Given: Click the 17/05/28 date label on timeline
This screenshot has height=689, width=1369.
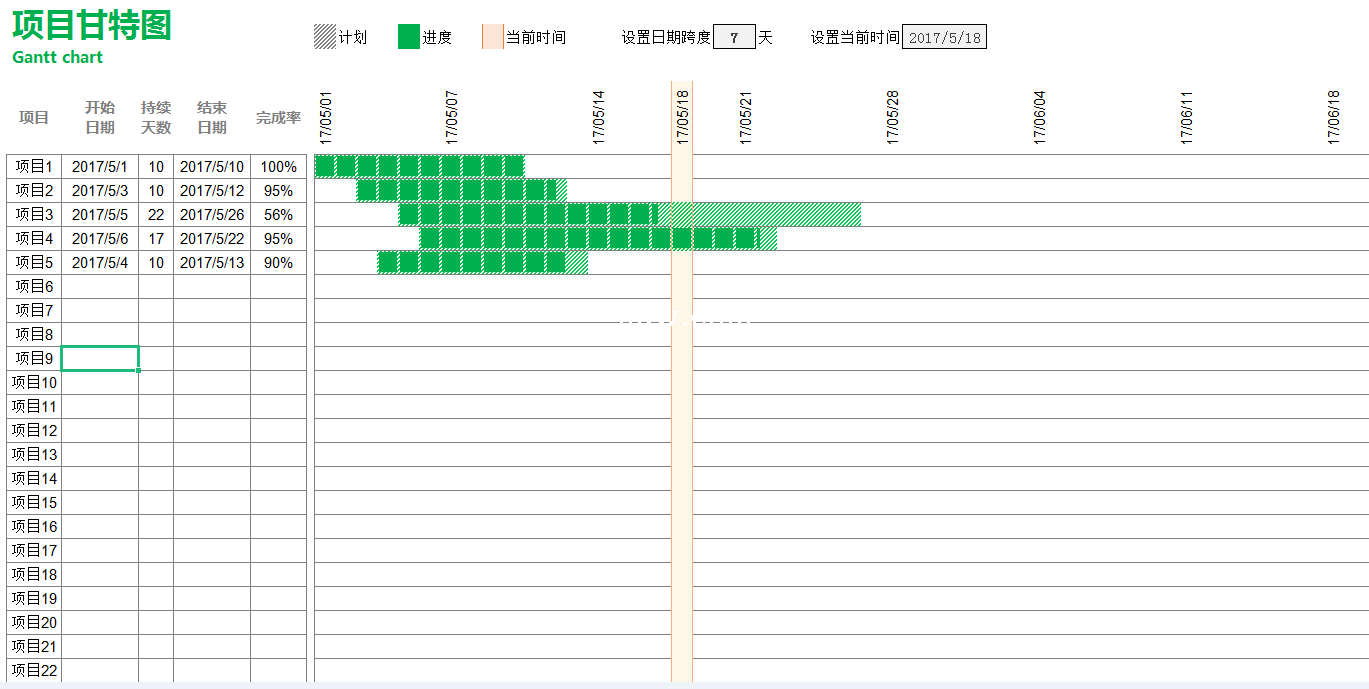Looking at the screenshot, I should click(893, 118).
